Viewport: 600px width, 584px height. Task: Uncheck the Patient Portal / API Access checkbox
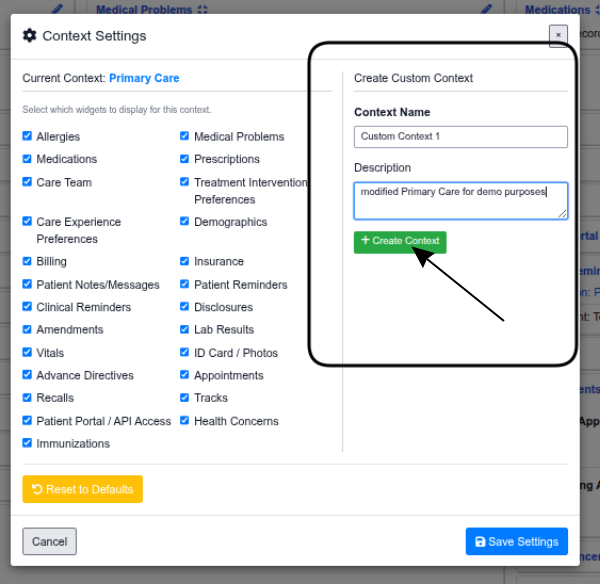click(x=27, y=421)
